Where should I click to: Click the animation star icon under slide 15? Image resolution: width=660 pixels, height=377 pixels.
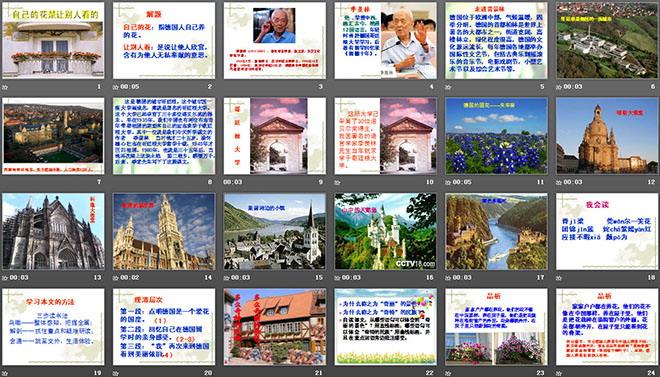226,278
